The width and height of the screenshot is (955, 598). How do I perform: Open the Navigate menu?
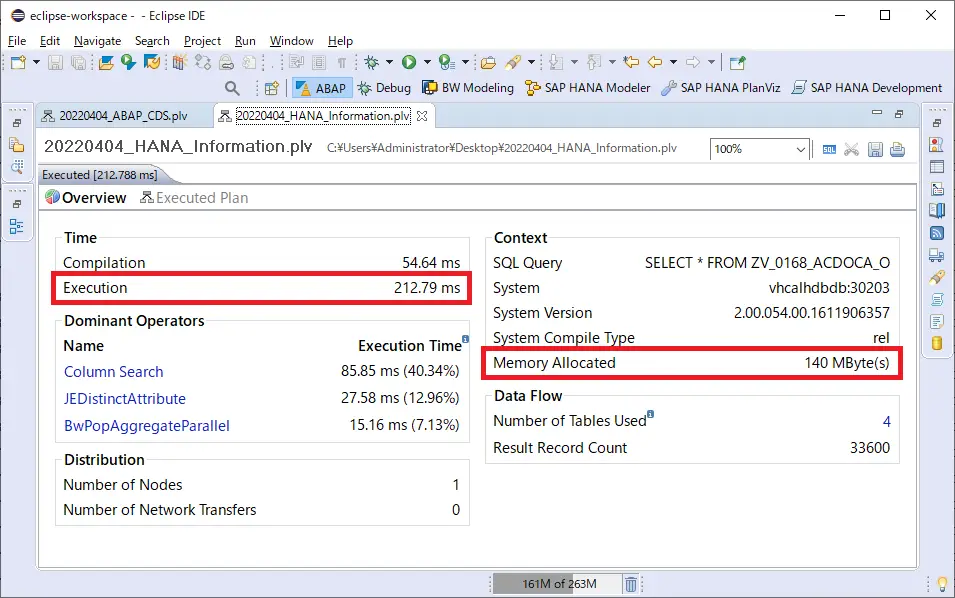click(x=97, y=41)
